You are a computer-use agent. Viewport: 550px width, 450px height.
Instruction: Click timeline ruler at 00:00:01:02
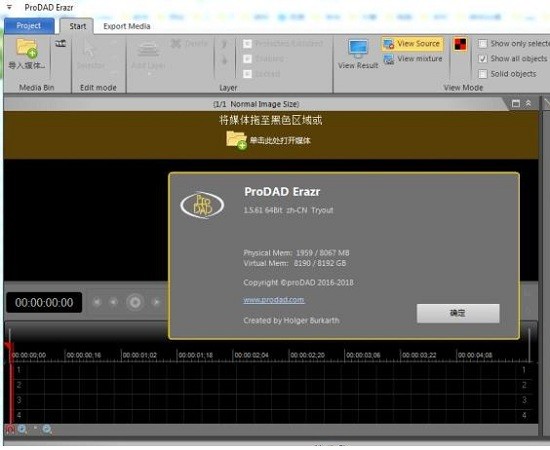coord(140,355)
